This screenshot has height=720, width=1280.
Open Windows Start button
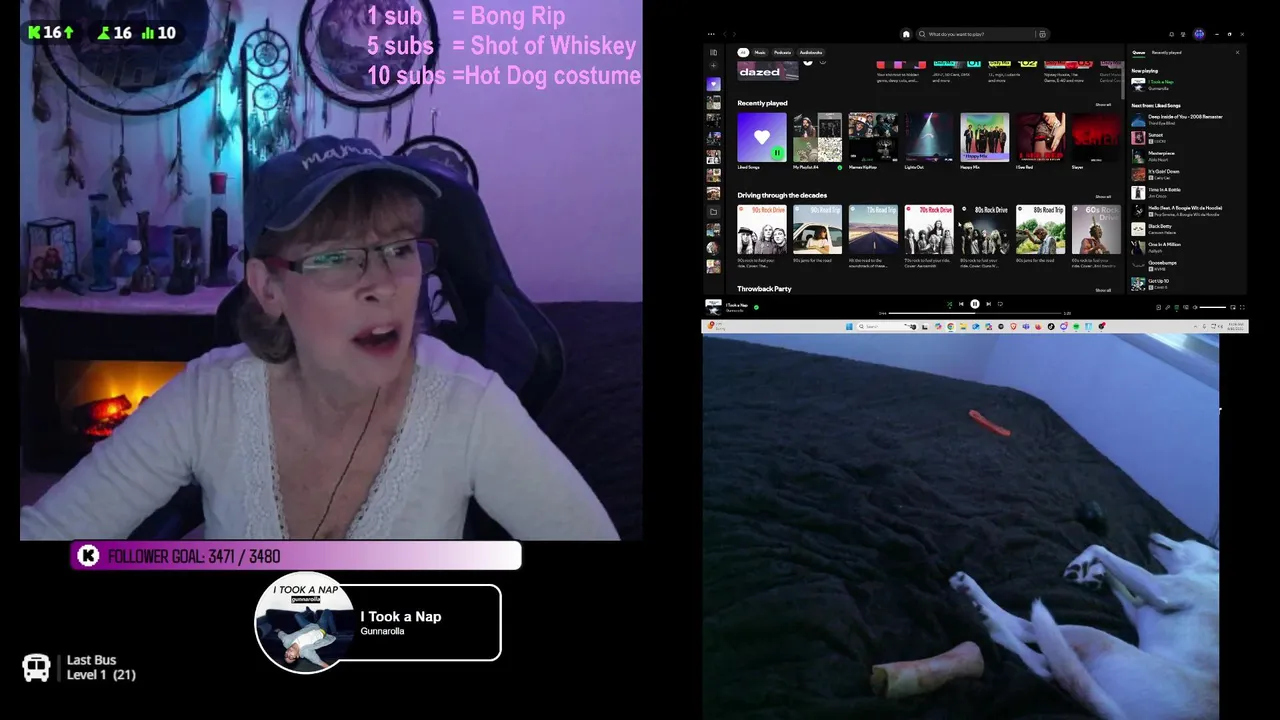[849, 326]
